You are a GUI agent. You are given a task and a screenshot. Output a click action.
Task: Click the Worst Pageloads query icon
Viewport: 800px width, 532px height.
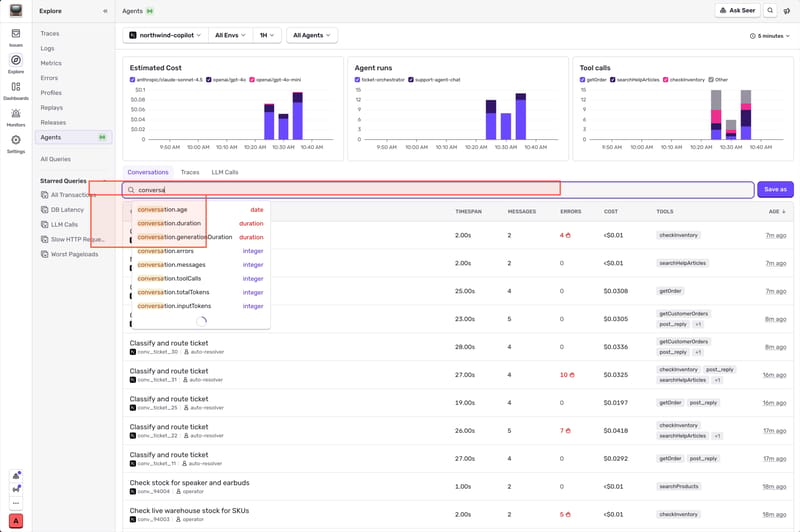click(x=44, y=254)
